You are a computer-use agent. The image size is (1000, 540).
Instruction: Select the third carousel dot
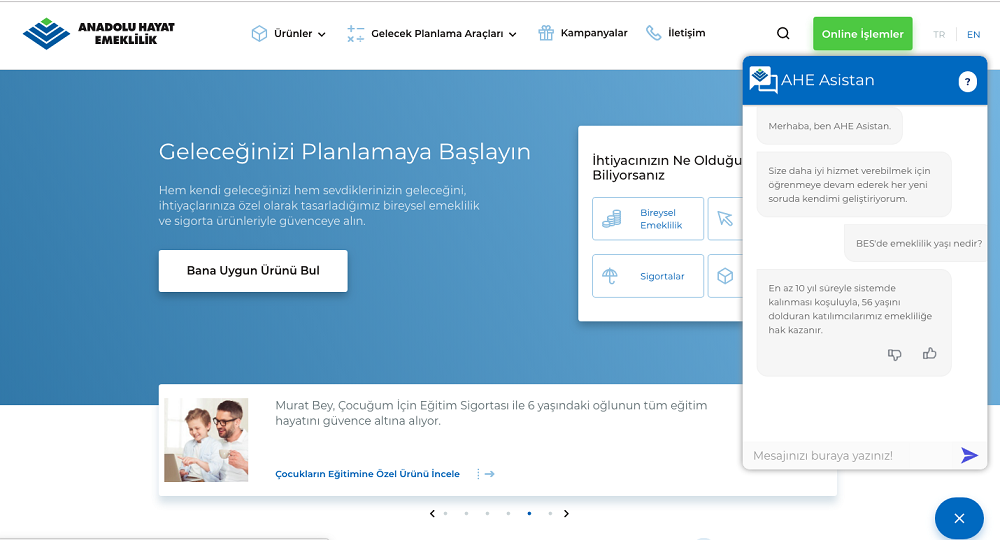click(x=487, y=513)
